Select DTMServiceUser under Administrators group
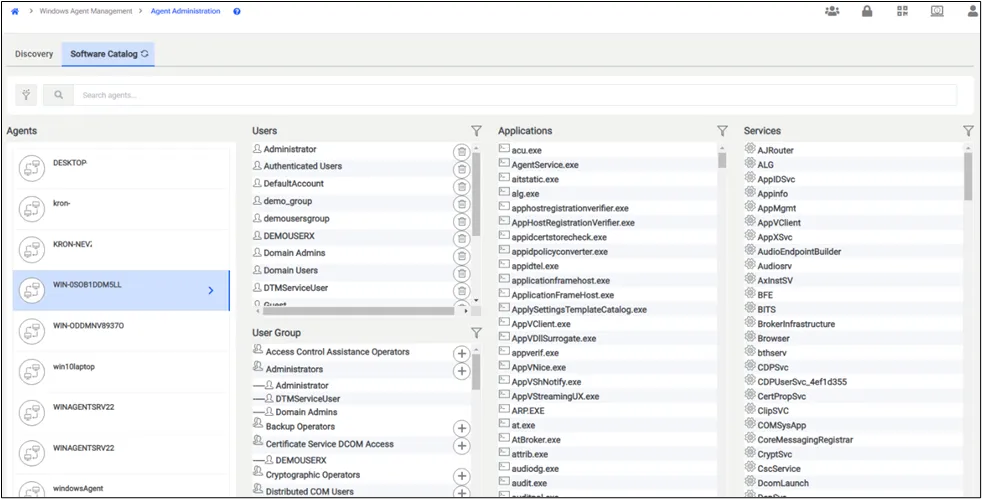This screenshot has width=982, height=499. coord(308,399)
